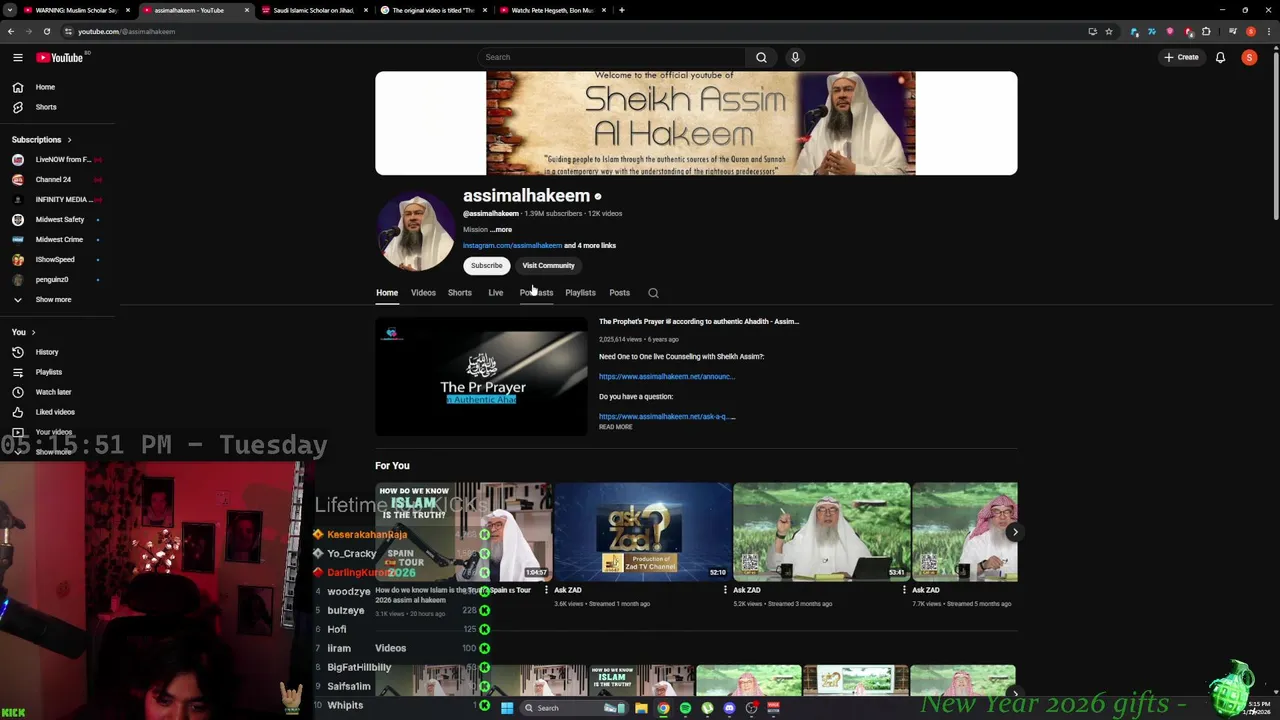Open History in the sidebar
Screen dimensions: 1280x720
click(x=57, y=352)
